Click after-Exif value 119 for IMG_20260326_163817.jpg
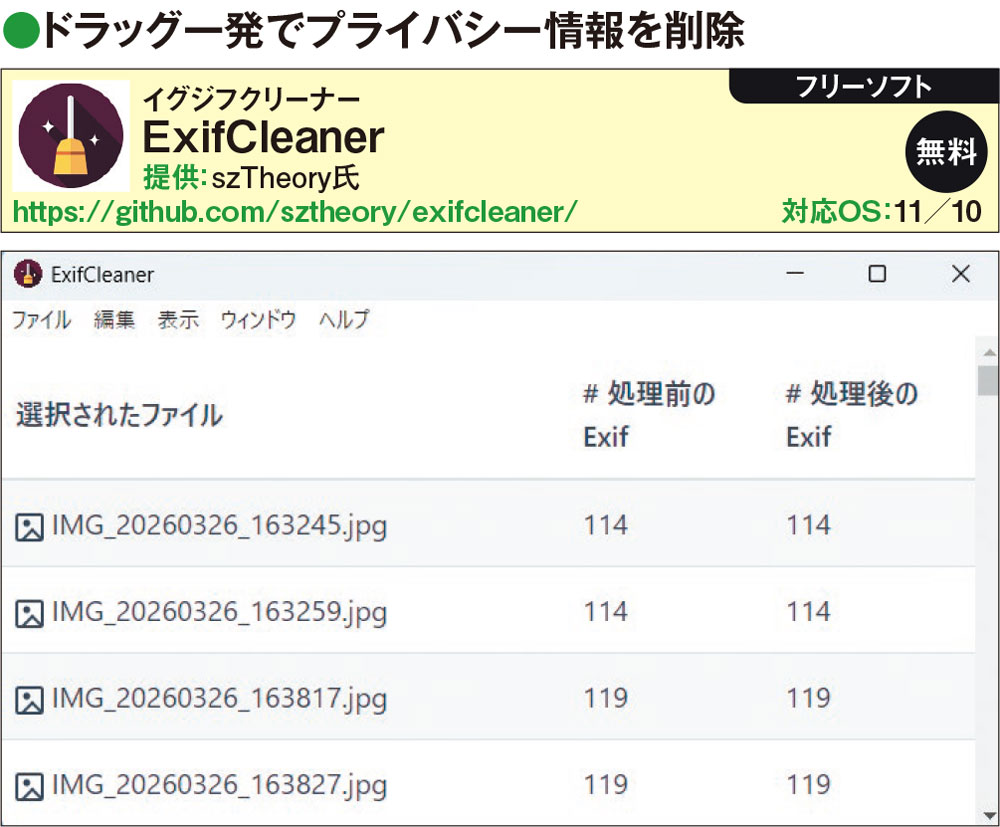1000x827 pixels. (809, 698)
